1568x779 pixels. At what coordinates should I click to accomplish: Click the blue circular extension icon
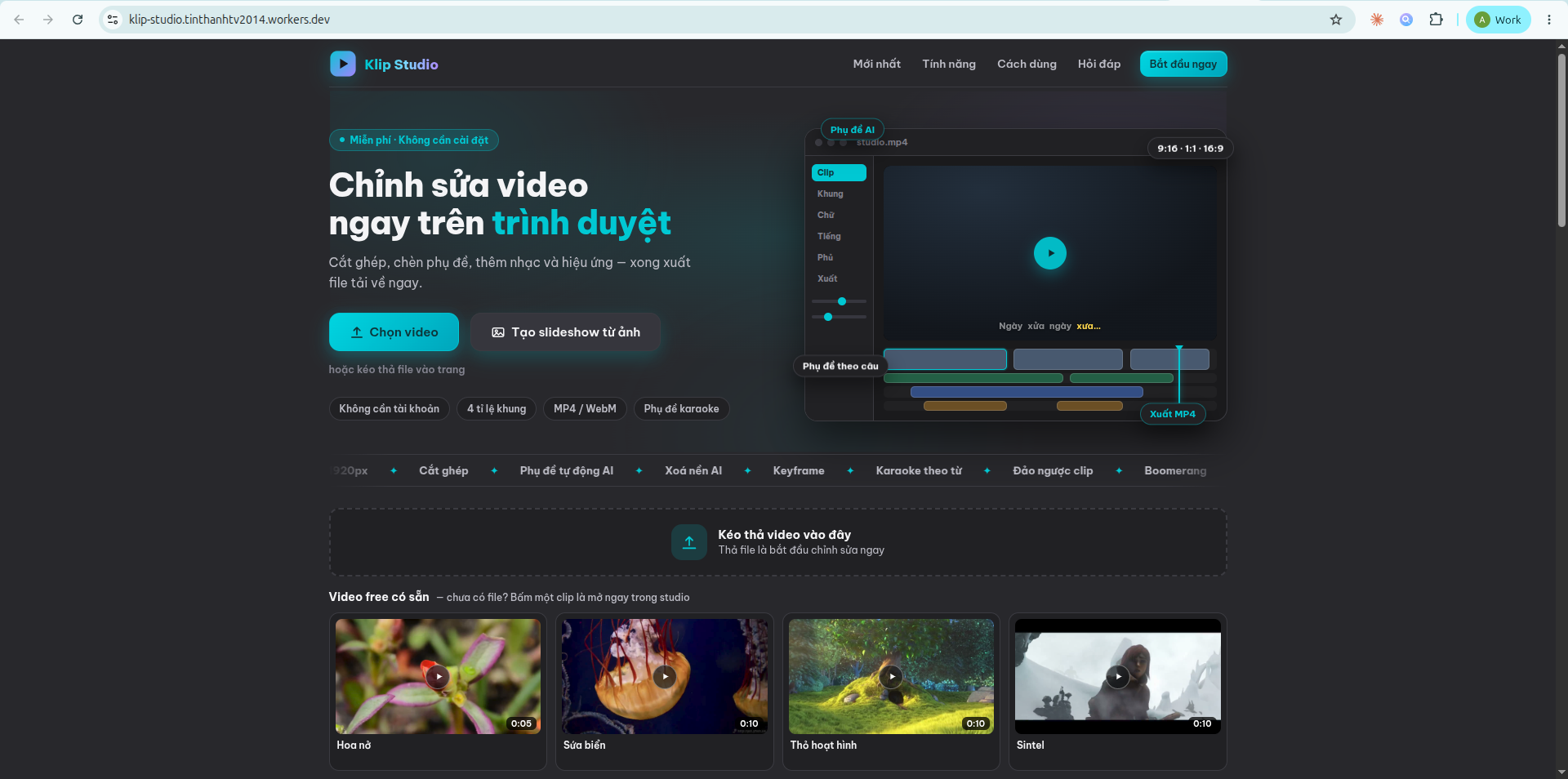point(1406,20)
